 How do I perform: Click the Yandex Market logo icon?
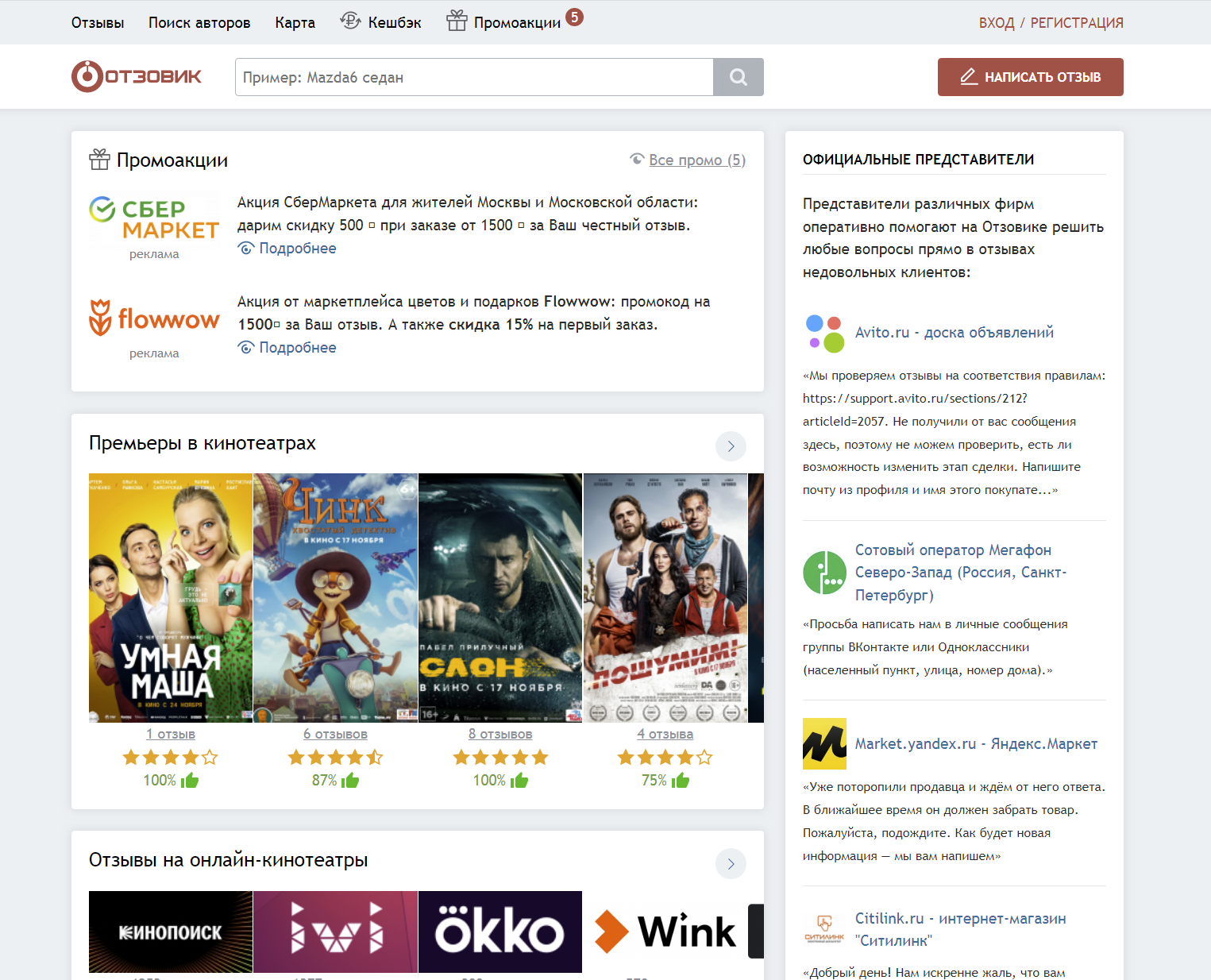click(824, 744)
